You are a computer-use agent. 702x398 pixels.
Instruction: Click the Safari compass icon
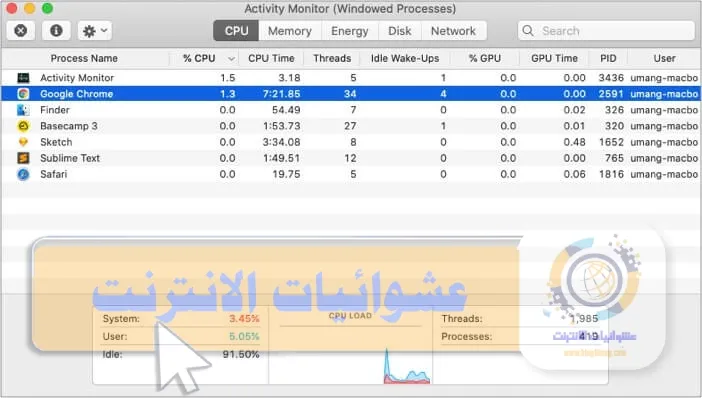pyautogui.click(x=23, y=174)
